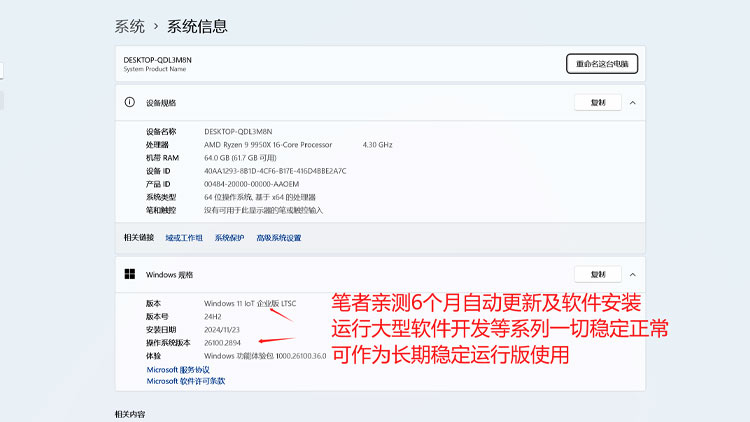This screenshot has width=750, height=422.
Task: Click the 产品 ID label
Action: point(158,184)
